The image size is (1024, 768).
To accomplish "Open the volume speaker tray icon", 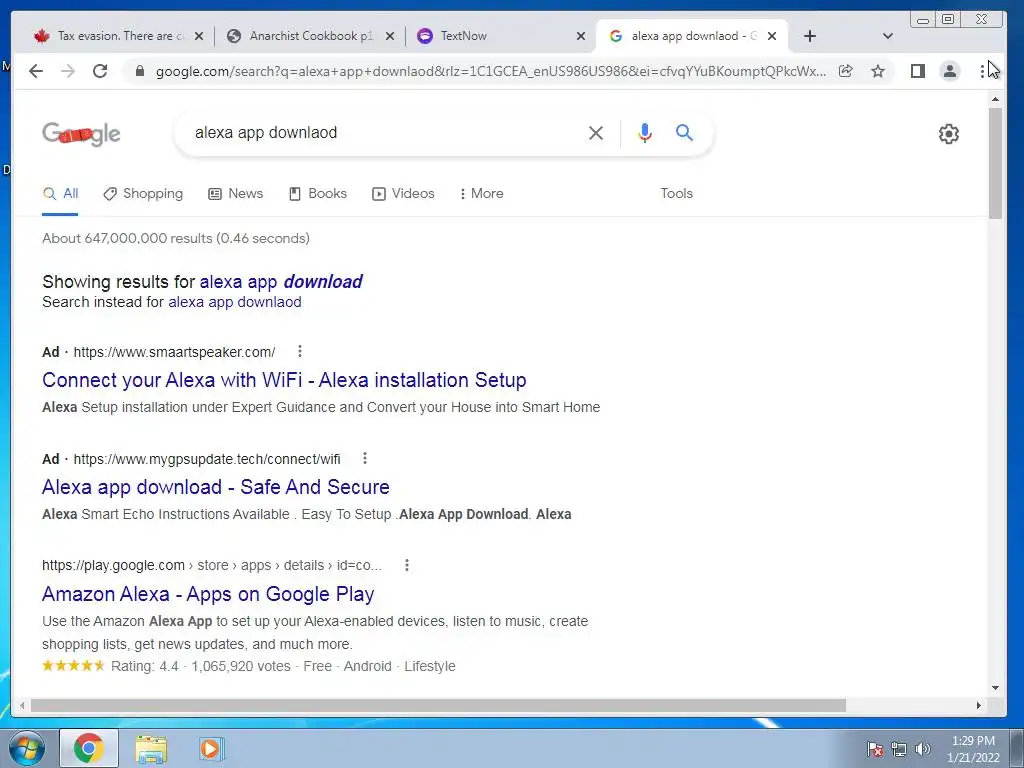I will tap(923, 749).
